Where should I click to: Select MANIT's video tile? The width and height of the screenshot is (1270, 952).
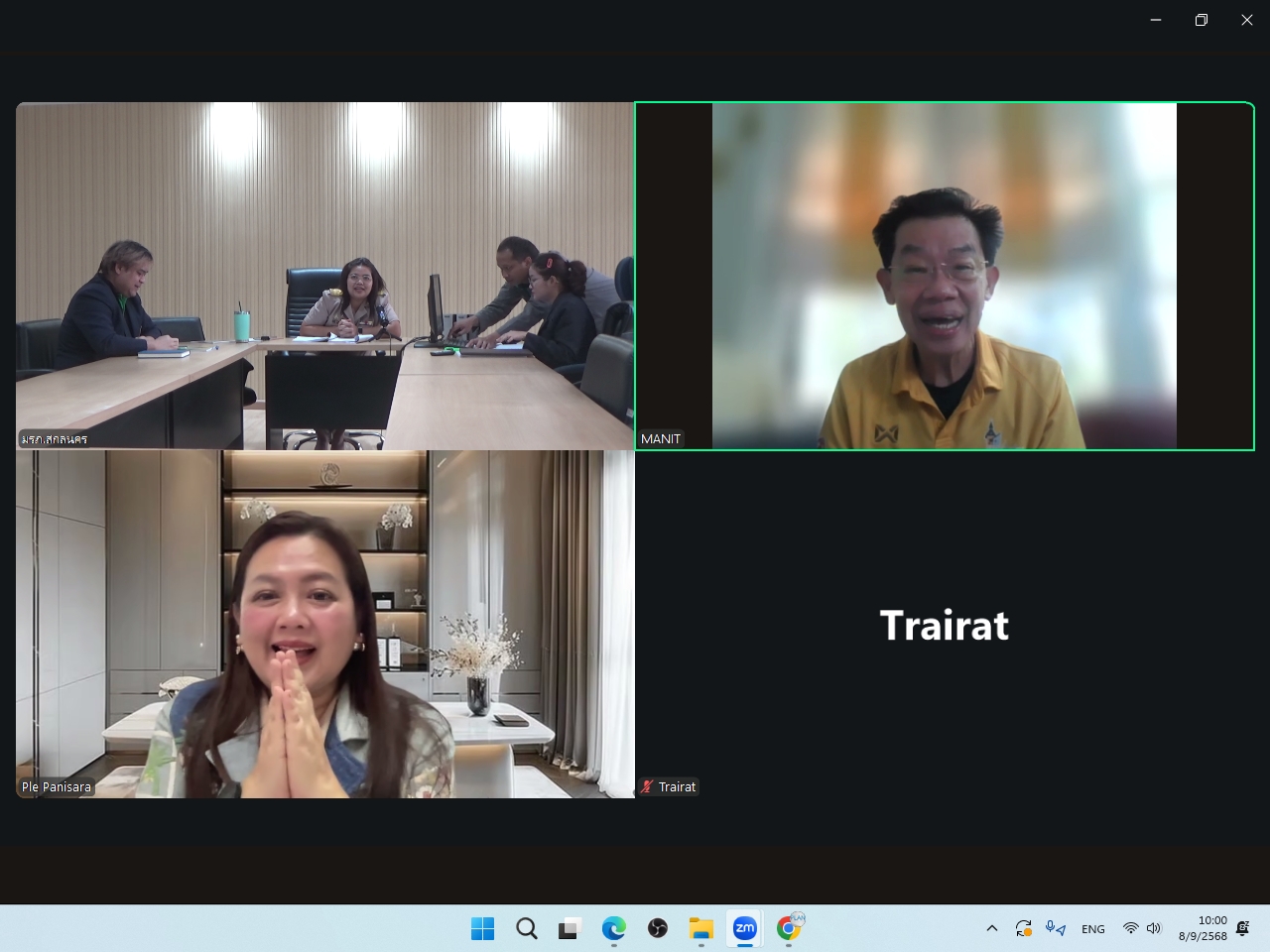944,276
